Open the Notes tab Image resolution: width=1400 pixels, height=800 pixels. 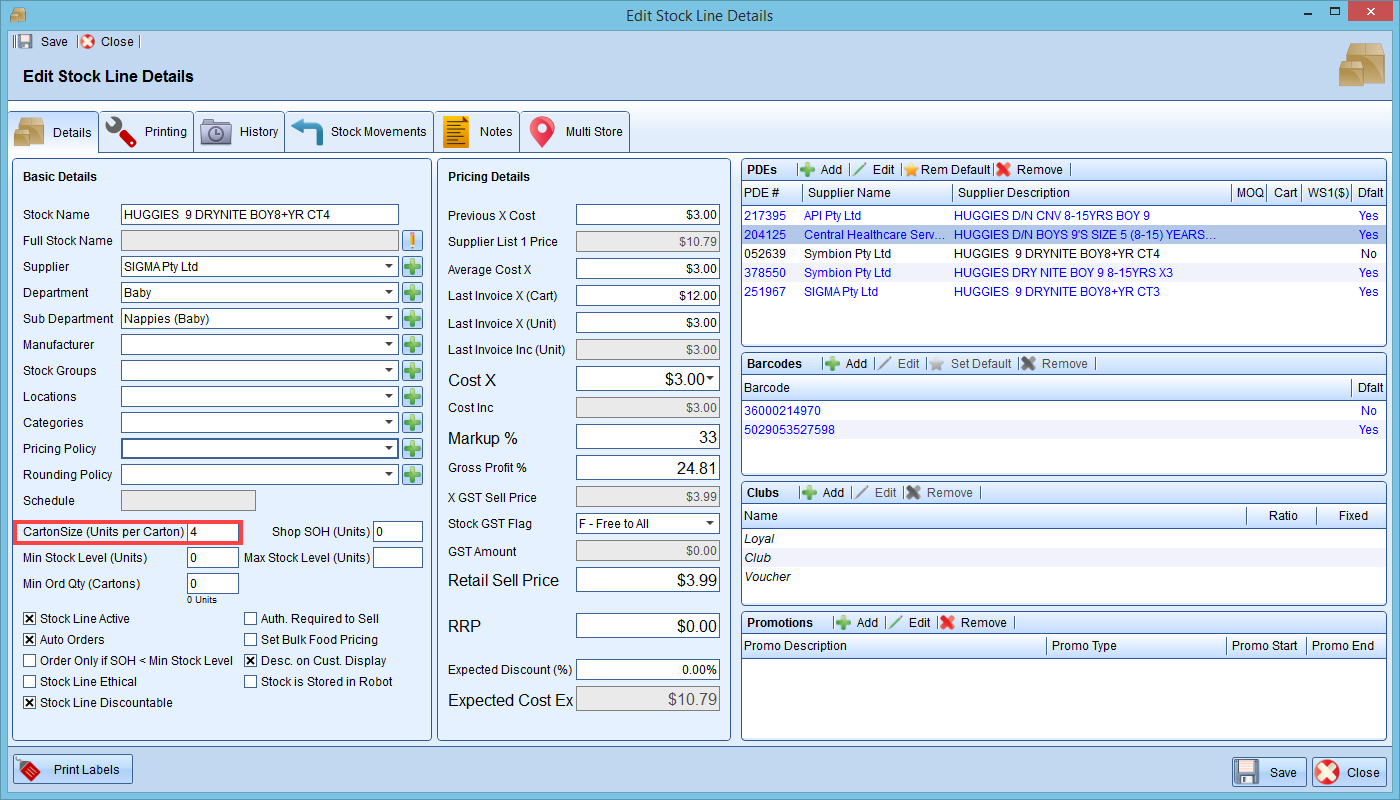coord(477,132)
